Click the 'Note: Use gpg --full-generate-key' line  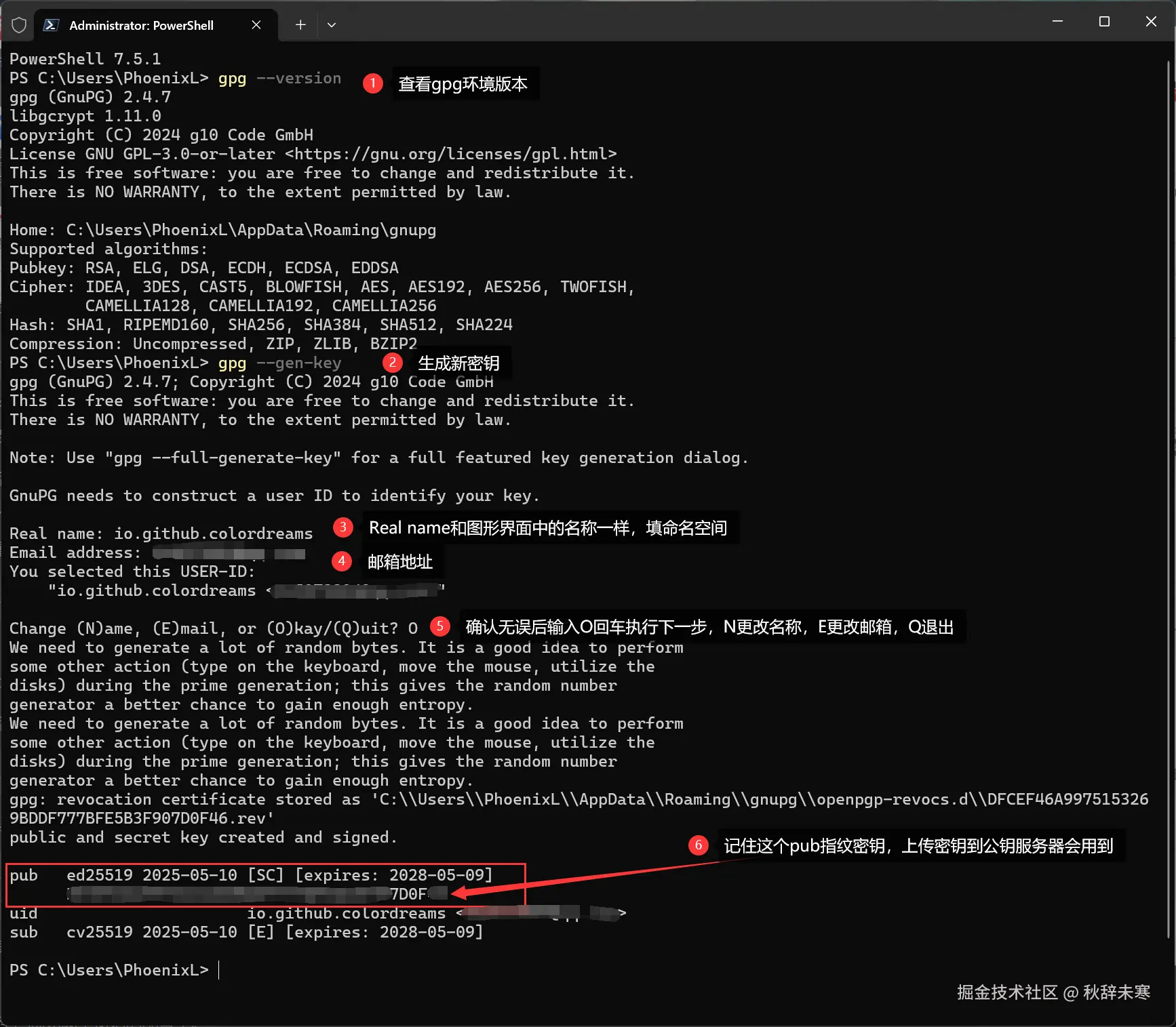click(379, 458)
